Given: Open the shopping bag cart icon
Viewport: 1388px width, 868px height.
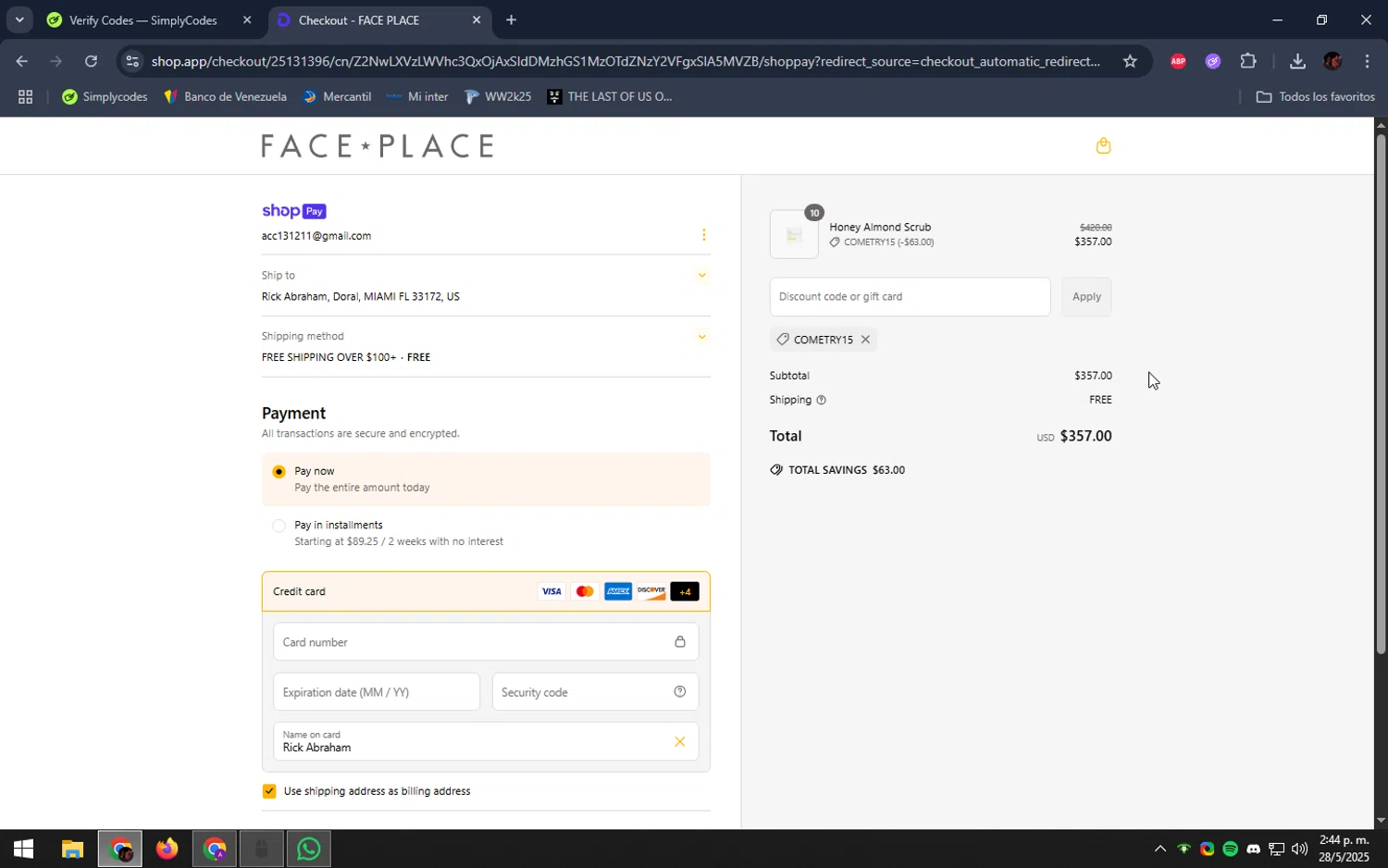Looking at the screenshot, I should (1103, 145).
